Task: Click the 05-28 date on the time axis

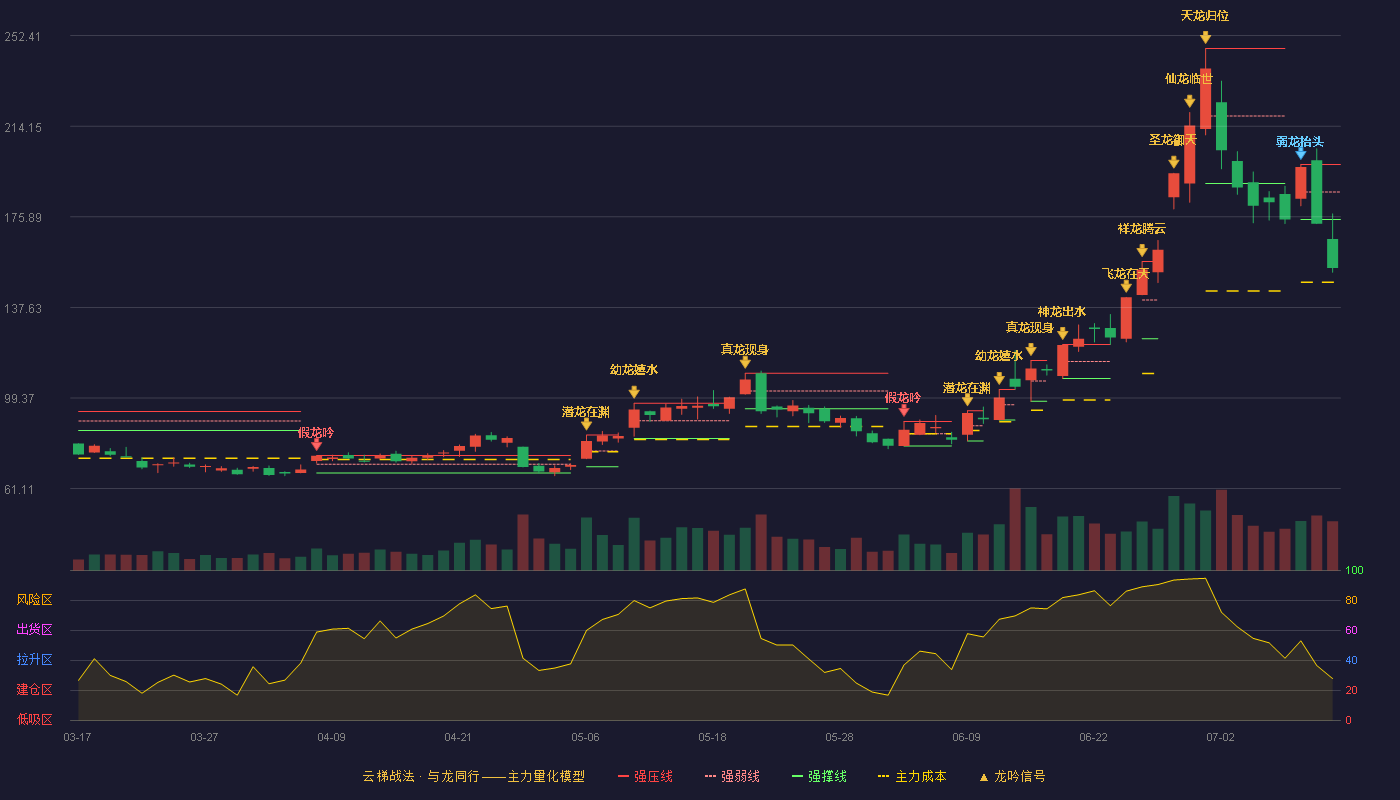Action: (839, 737)
